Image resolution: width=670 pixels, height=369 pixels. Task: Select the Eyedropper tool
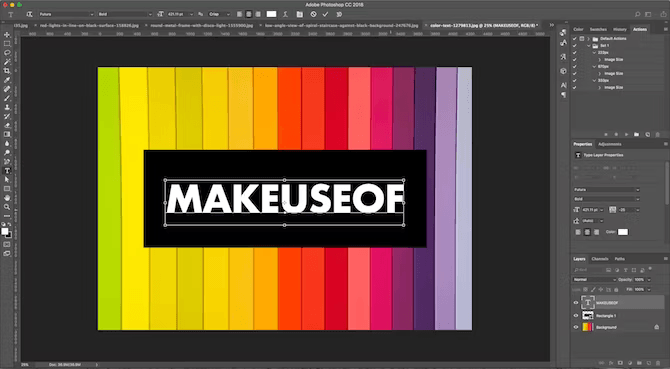point(7,80)
